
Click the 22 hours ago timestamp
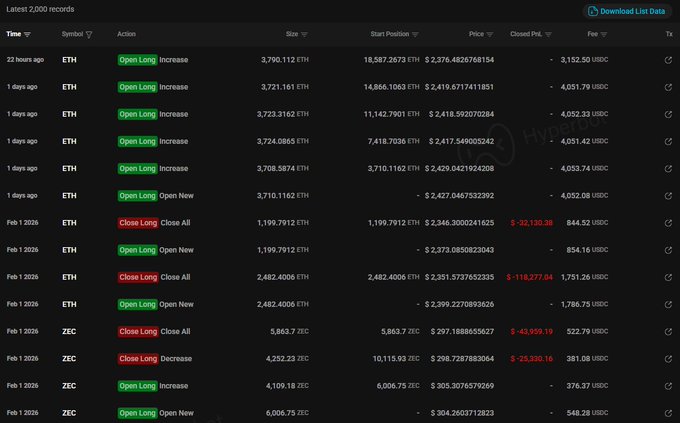click(x=25, y=60)
